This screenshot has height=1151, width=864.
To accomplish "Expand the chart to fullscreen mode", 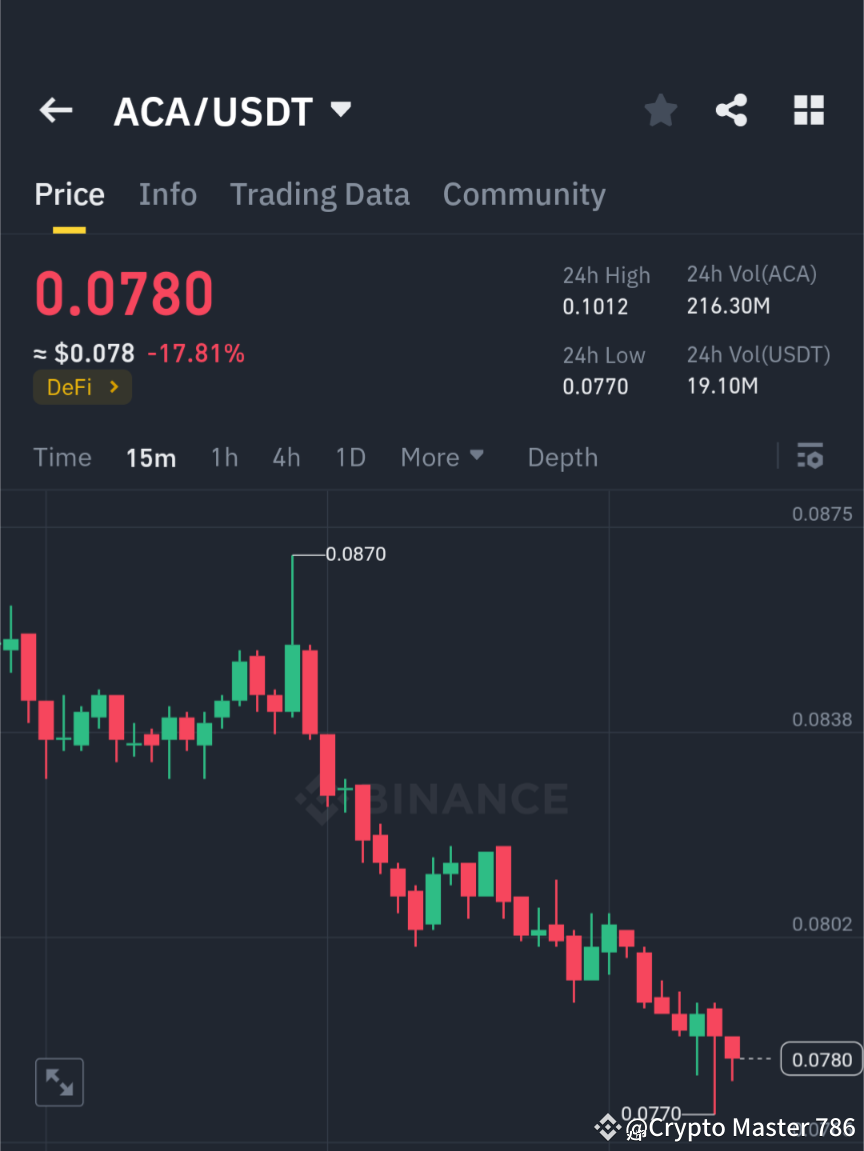I will pyautogui.click(x=59, y=1082).
